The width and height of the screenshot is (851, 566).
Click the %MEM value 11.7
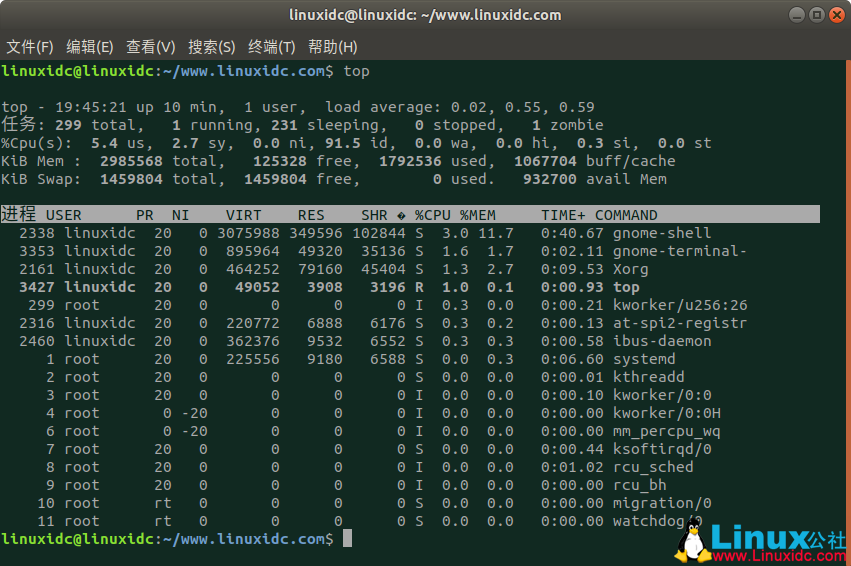pos(496,233)
